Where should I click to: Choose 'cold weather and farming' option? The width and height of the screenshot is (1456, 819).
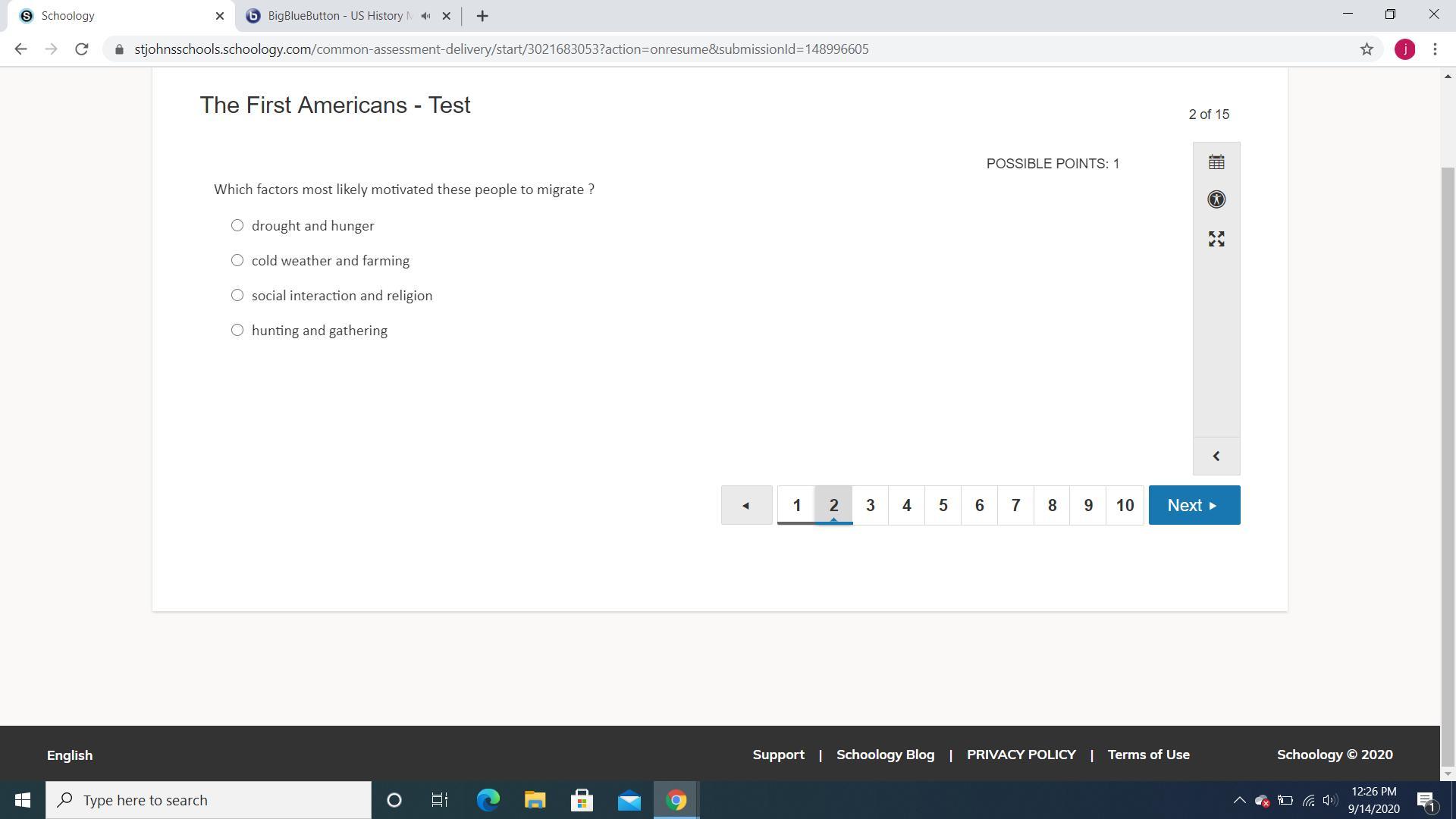coord(237,260)
